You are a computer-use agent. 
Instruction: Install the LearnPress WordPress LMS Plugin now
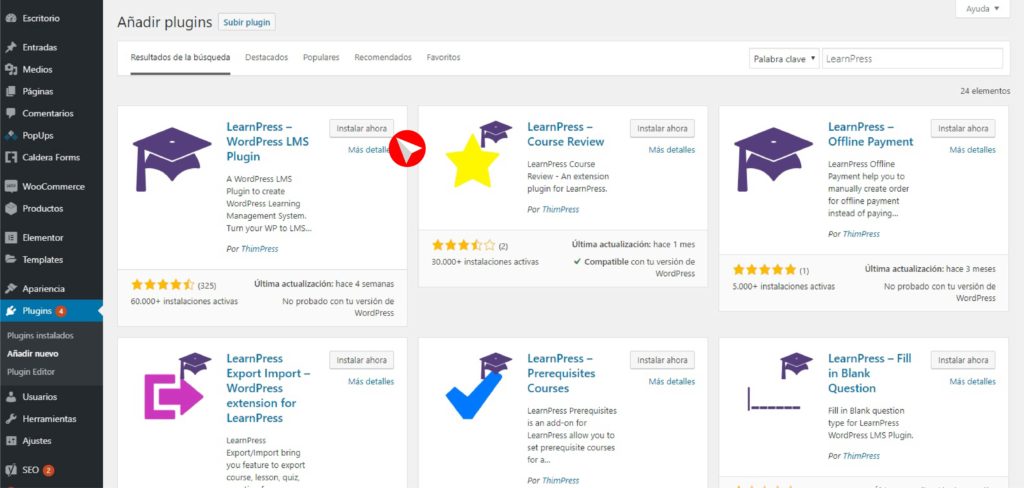[x=361, y=128]
